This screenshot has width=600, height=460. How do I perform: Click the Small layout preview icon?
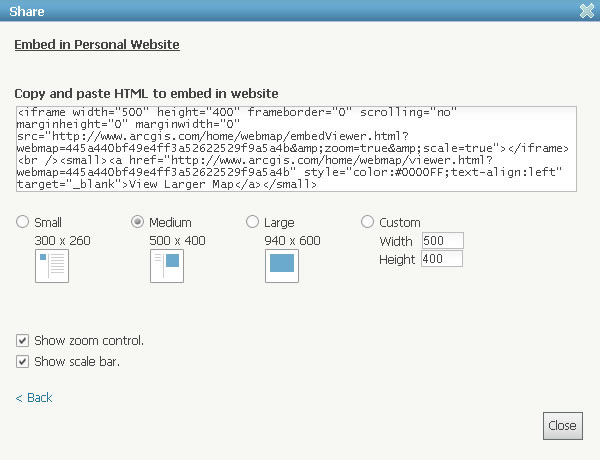(51, 265)
